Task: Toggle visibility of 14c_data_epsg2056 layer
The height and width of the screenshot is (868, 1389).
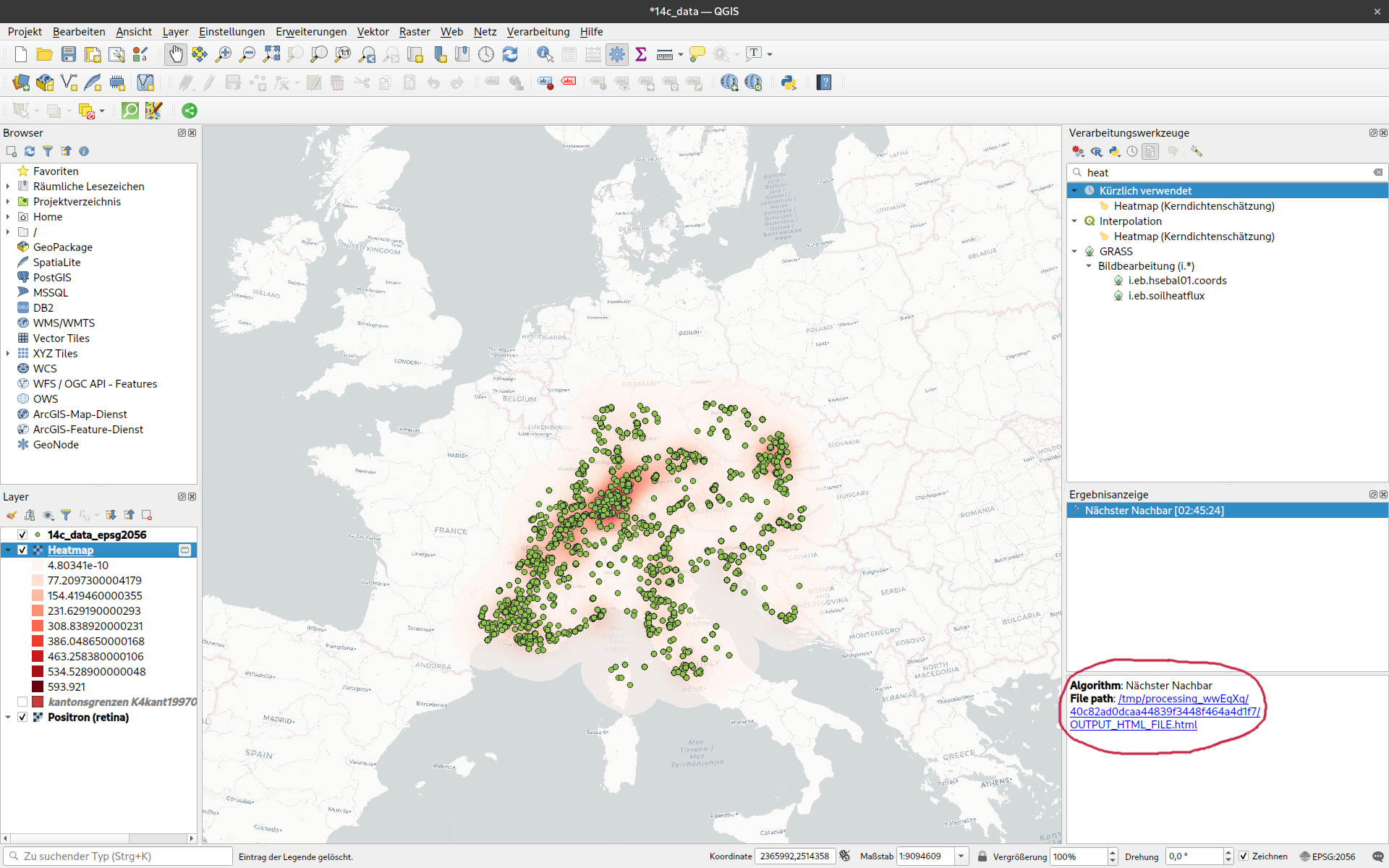Action: 22,535
